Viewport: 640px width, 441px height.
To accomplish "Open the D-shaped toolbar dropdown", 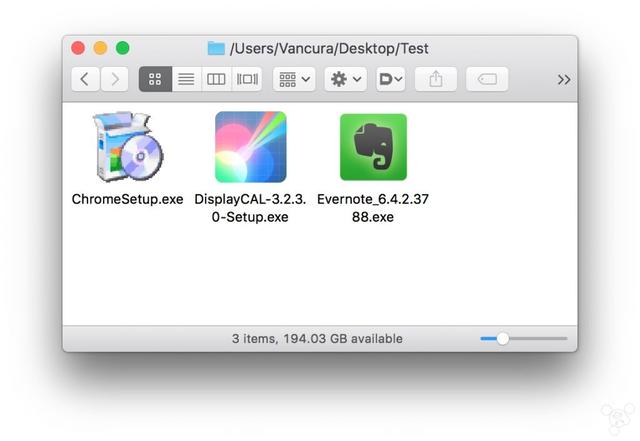I will 391,79.
